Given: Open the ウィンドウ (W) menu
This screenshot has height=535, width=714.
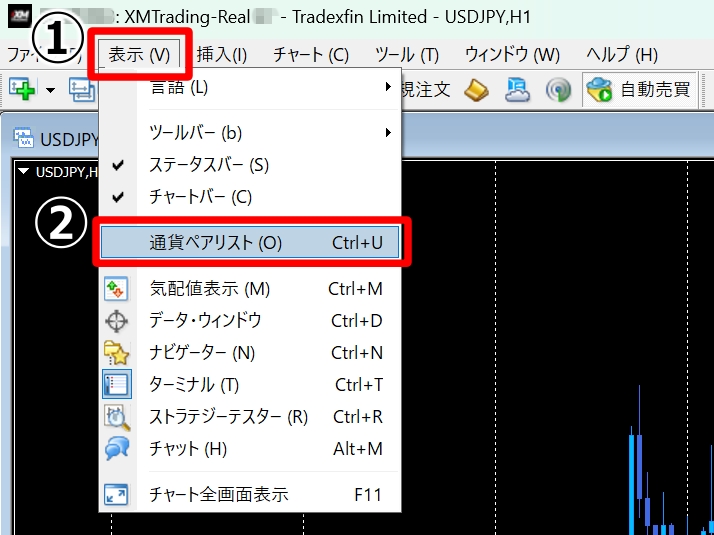Looking at the screenshot, I should point(512,55).
